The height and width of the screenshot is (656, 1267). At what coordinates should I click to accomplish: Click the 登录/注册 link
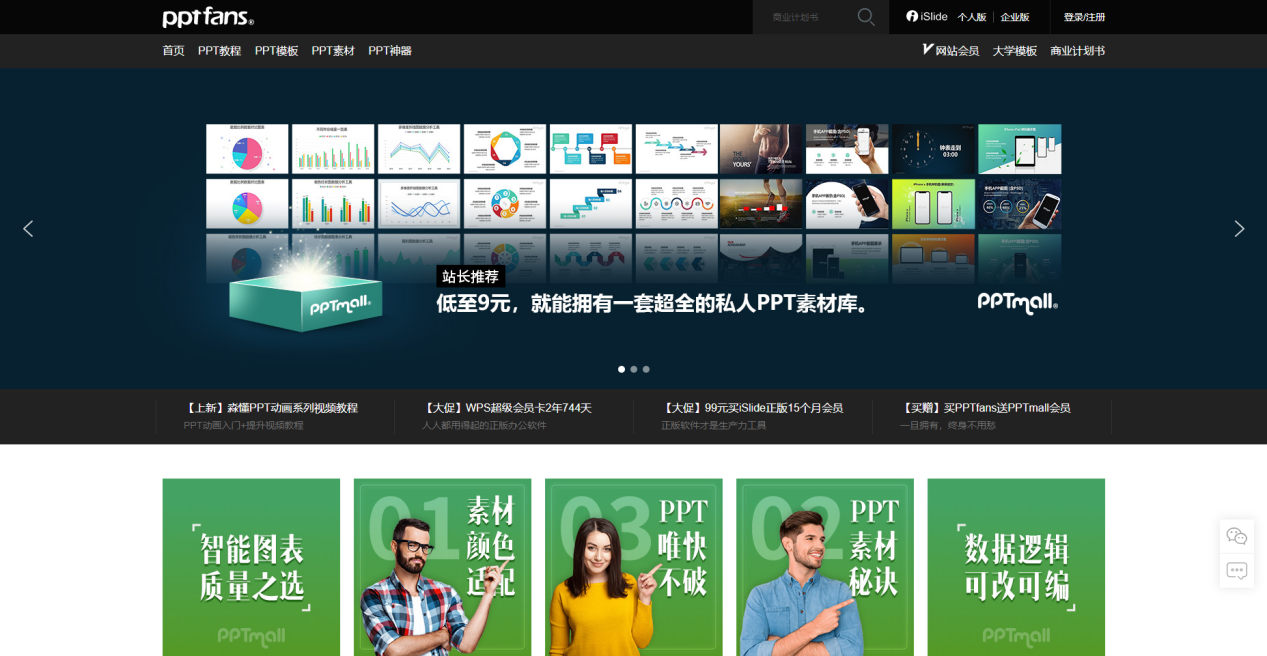tap(1084, 17)
